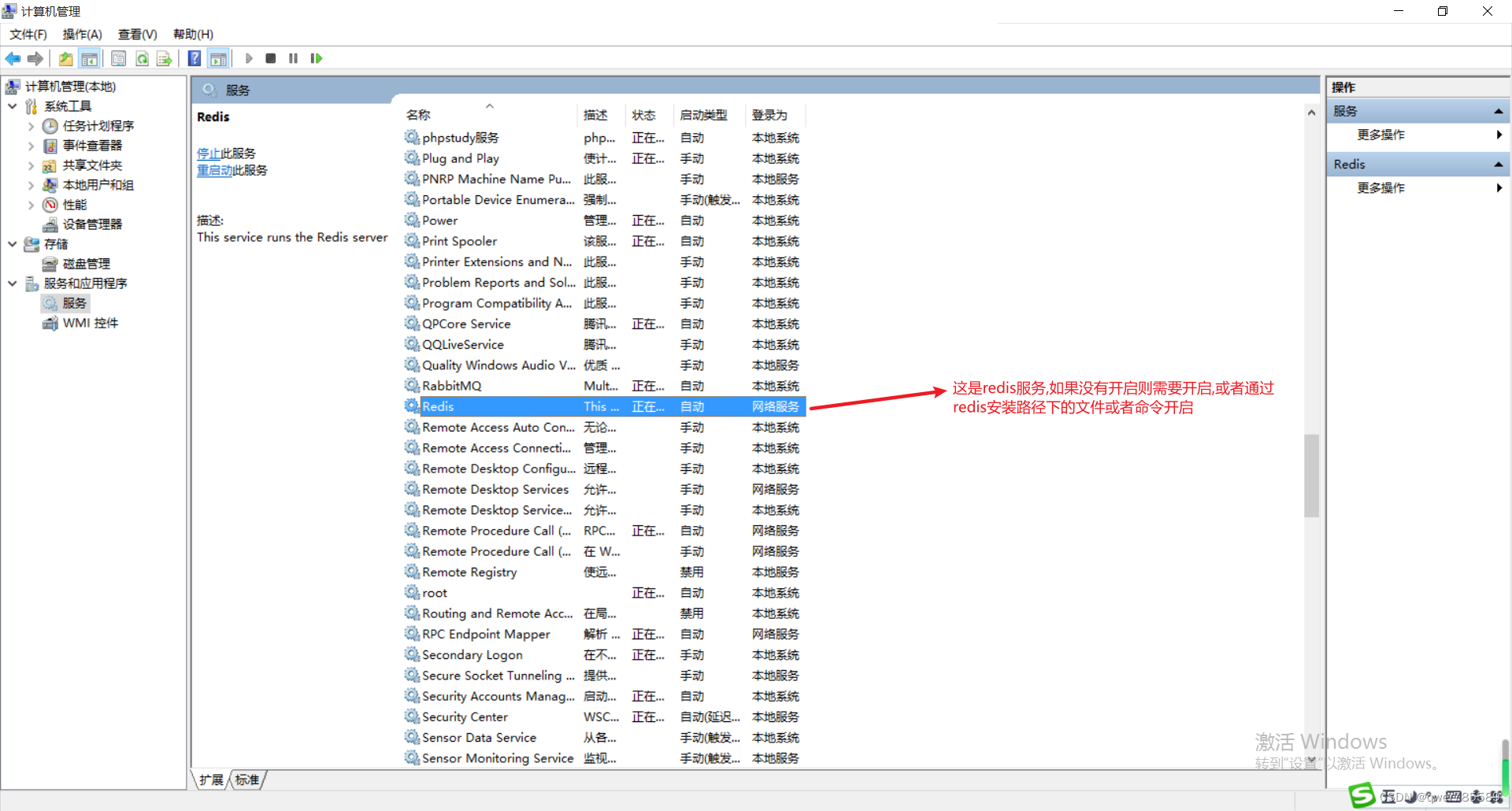
Task: Click the Restart service icon
Action: pos(317,58)
